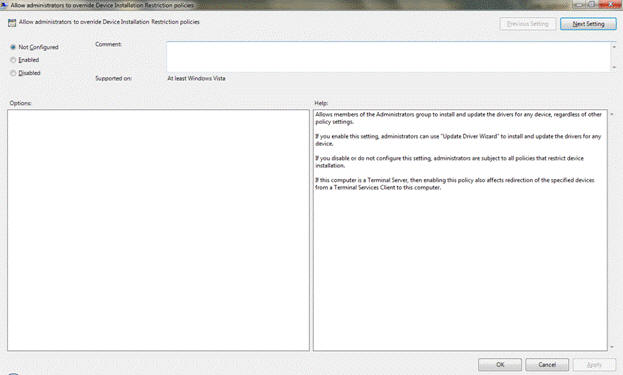Click the Help paragraph beginning 'If you disable or do not configure'
The image size is (623, 375).
click(449, 162)
